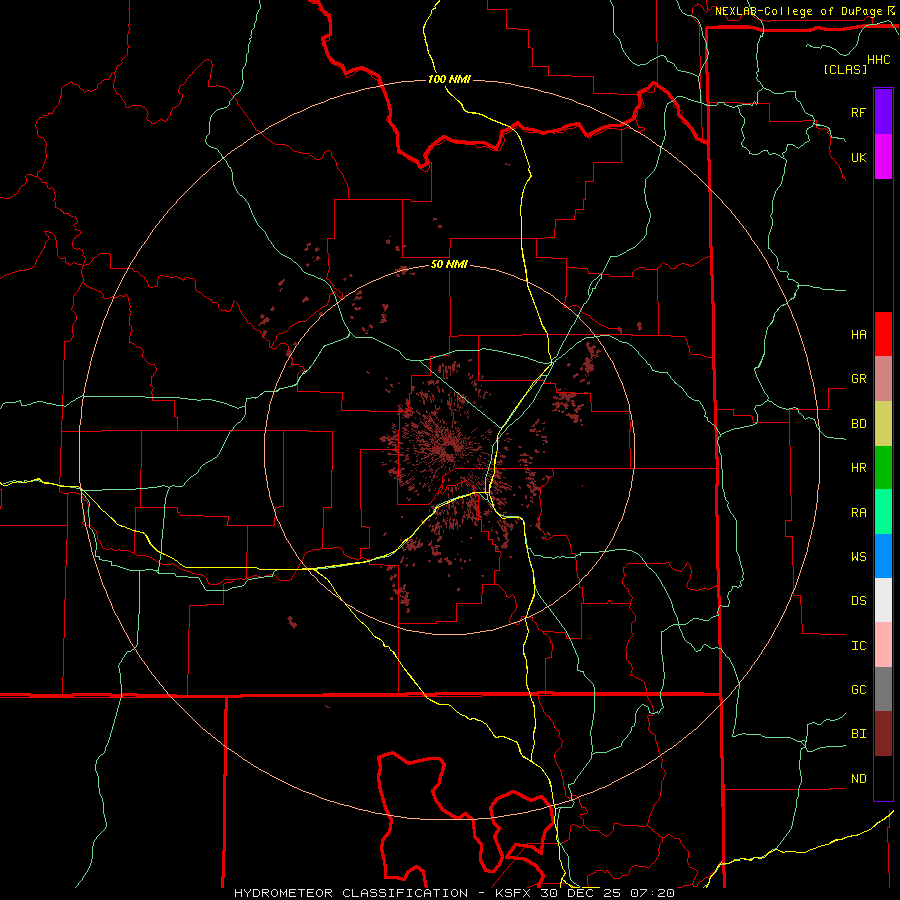Click the blue WS legend swatch
Screen dimensions: 900x900
point(883,556)
